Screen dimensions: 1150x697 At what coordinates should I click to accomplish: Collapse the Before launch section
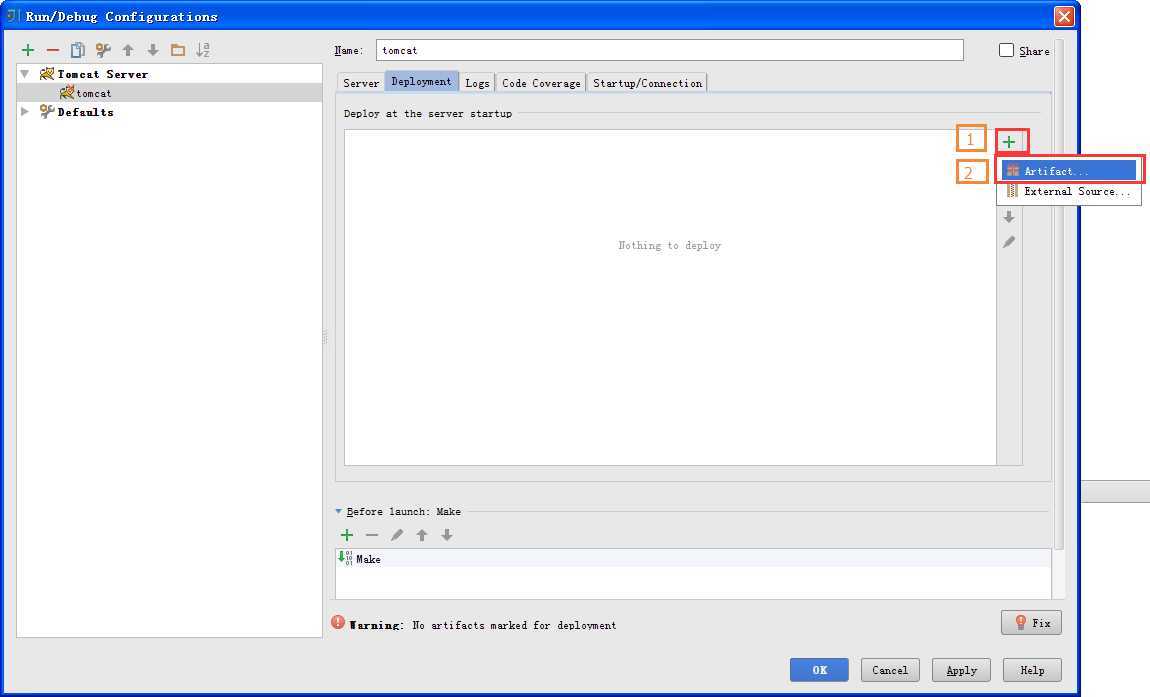[338, 511]
